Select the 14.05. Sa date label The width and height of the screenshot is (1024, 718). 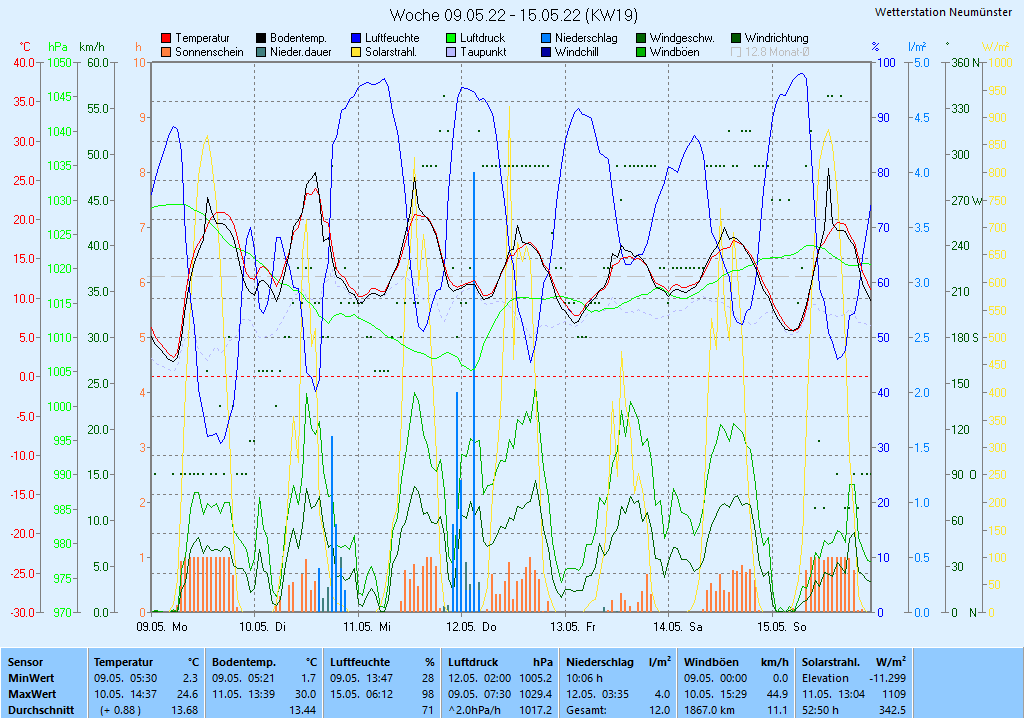pyautogui.click(x=678, y=627)
